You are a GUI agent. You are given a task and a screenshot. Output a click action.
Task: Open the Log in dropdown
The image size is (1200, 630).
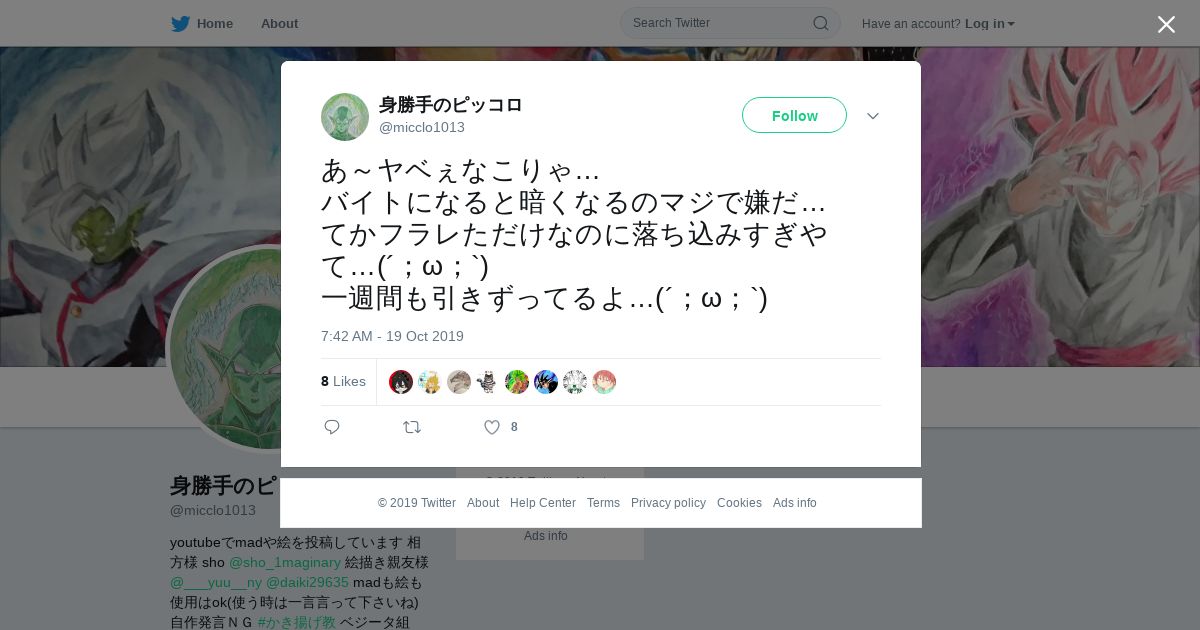(989, 23)
